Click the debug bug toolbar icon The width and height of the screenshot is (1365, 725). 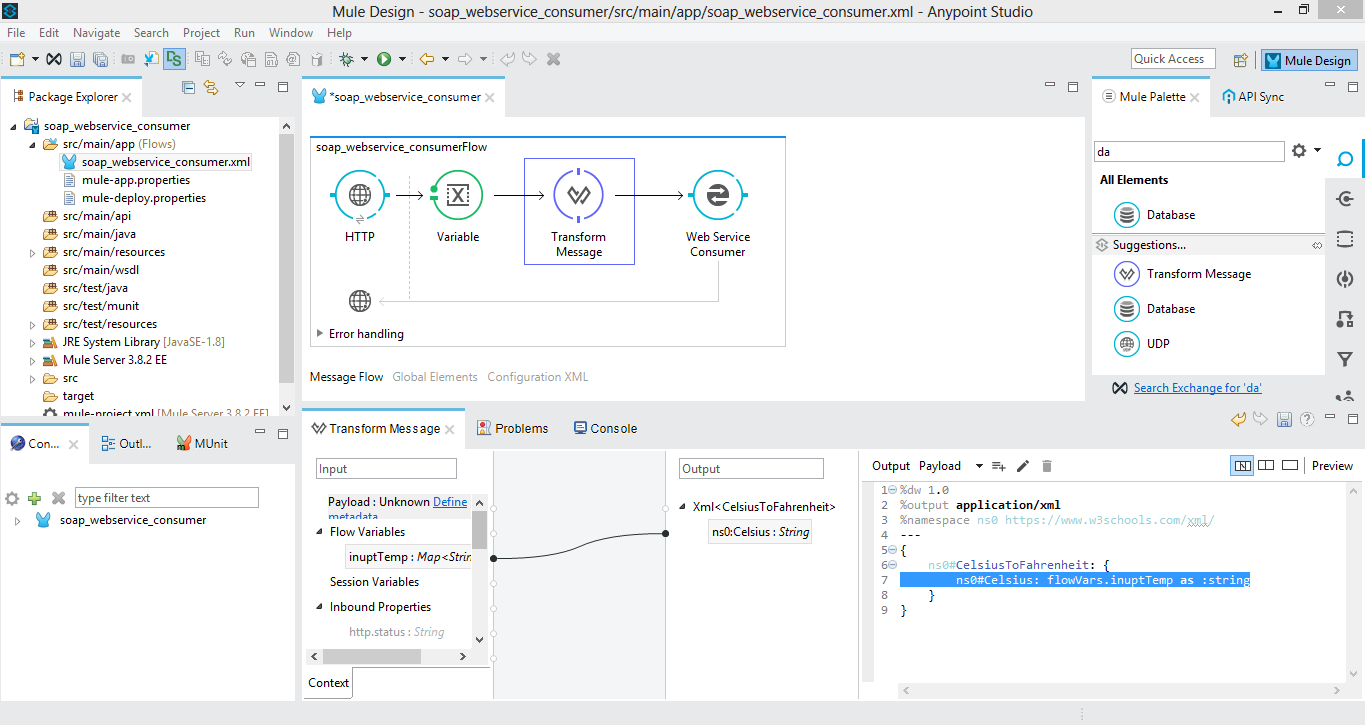pos(347,60)
